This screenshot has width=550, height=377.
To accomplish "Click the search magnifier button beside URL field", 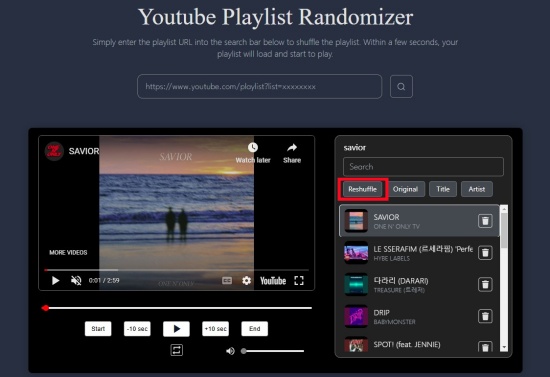I will (x=401, y=86).
